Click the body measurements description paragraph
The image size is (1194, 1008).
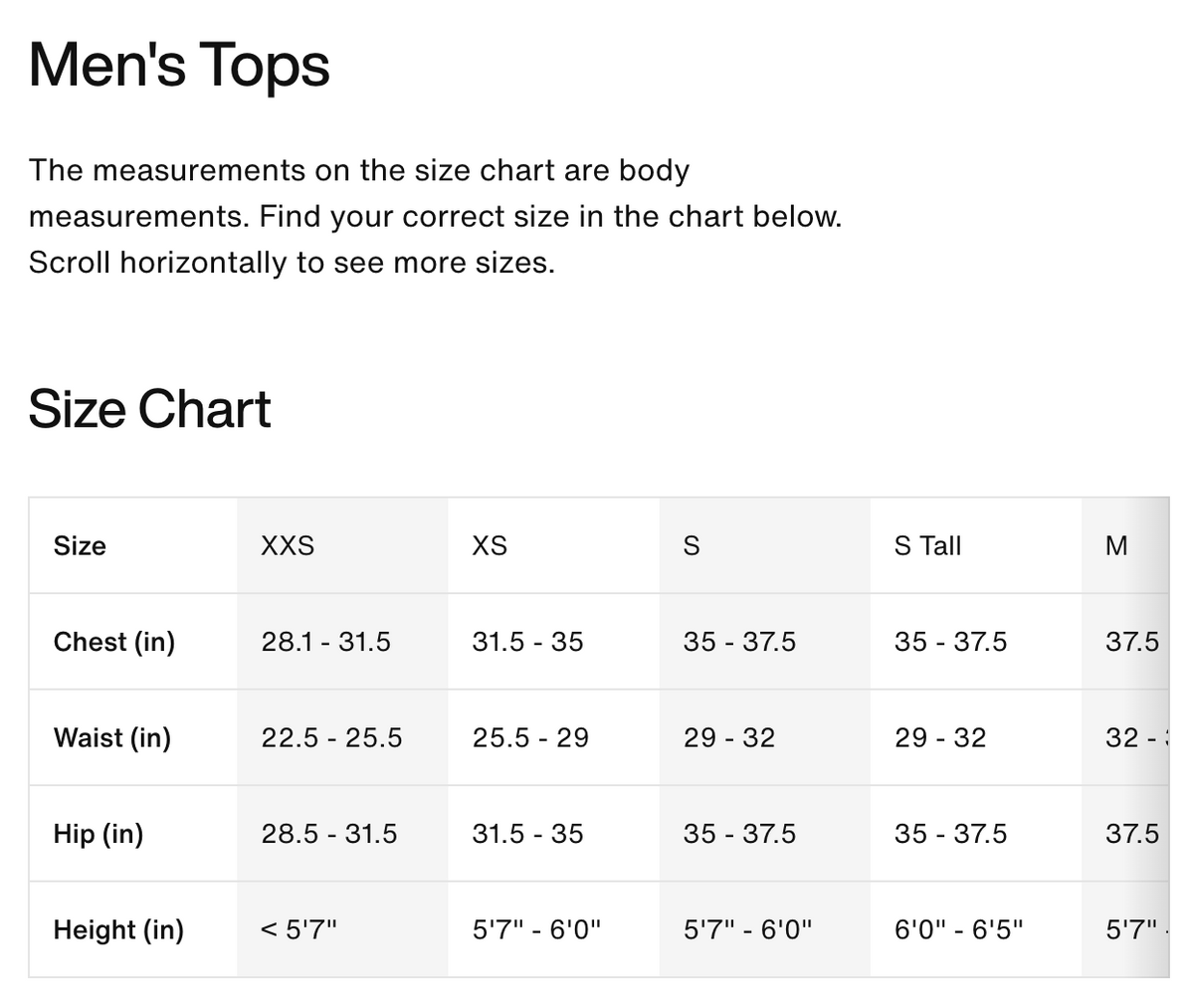(435, 216)
